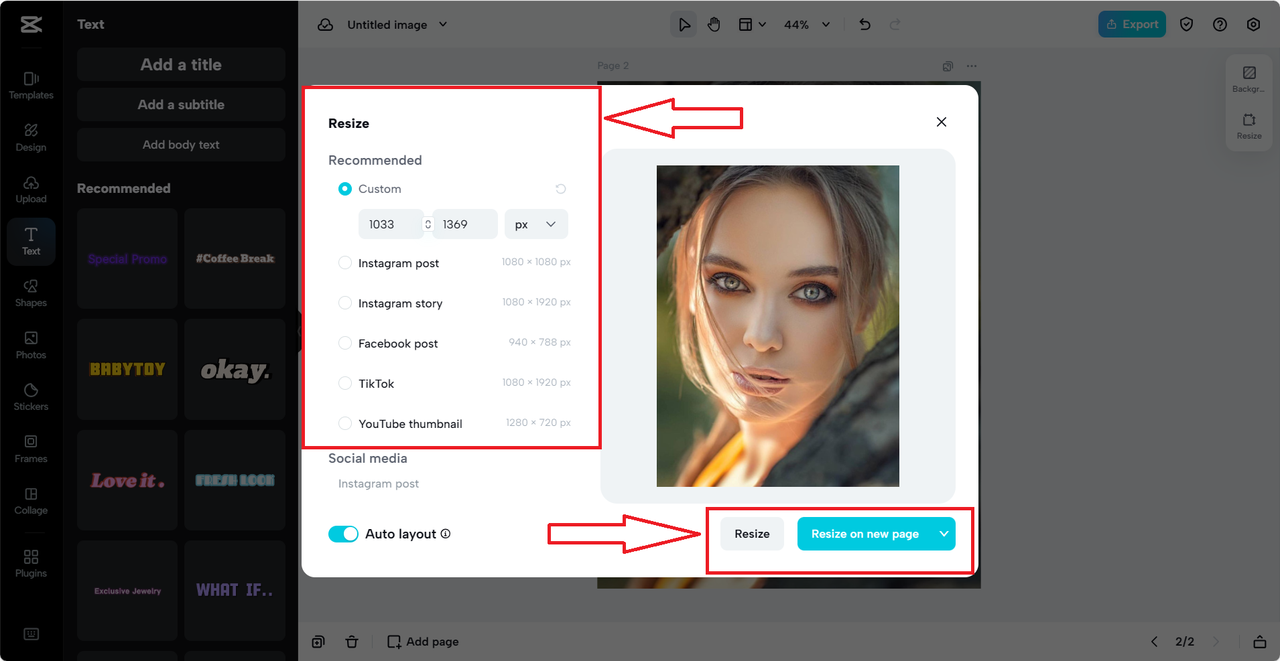This screenshot has width=1280, height=661.
Task: Open the 44% zoom level dropdown
Action: [806, 25]
